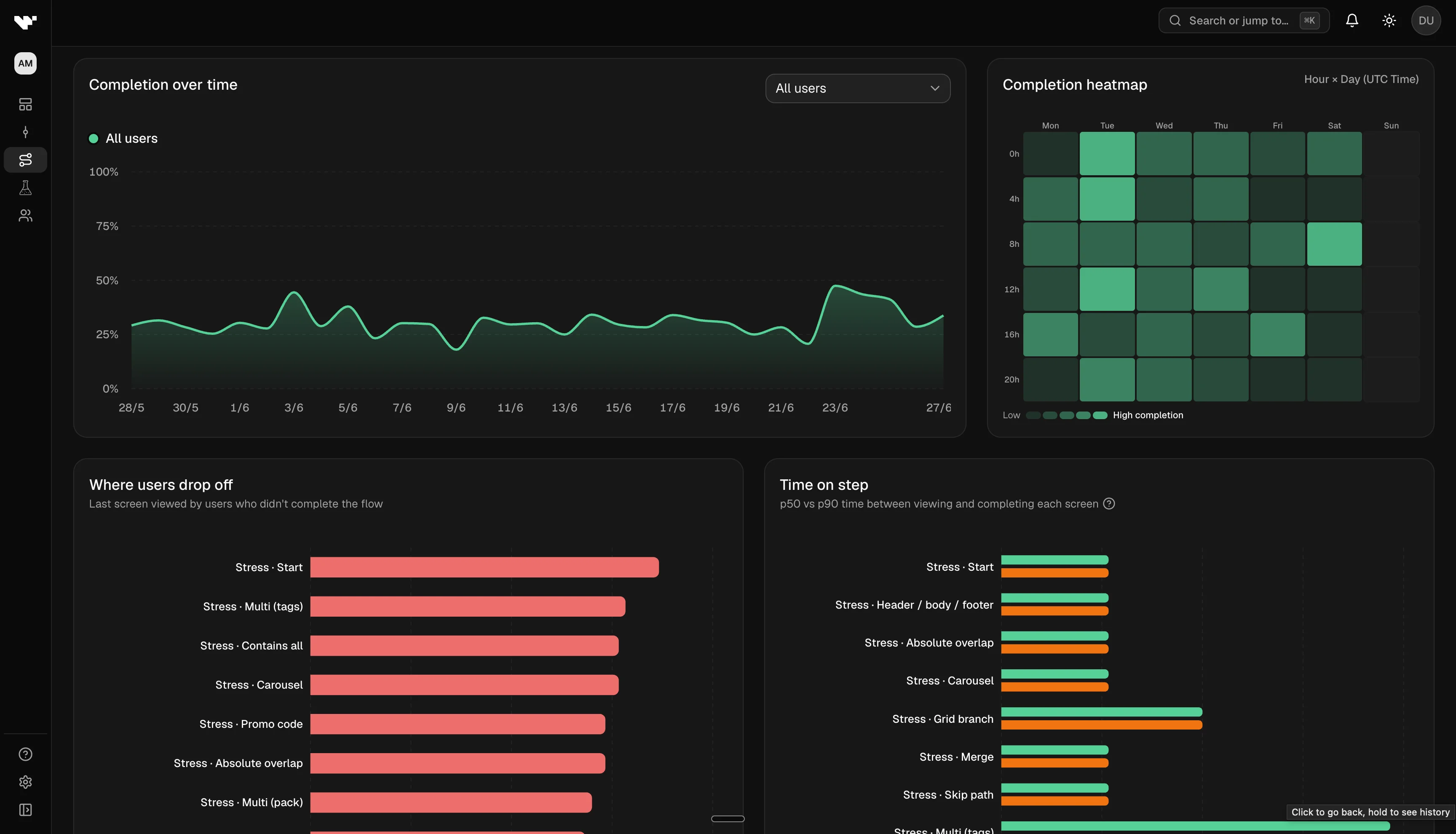1456x834 pixels.
Task: Click the "Time on step" heading
Action: [824, 485]
